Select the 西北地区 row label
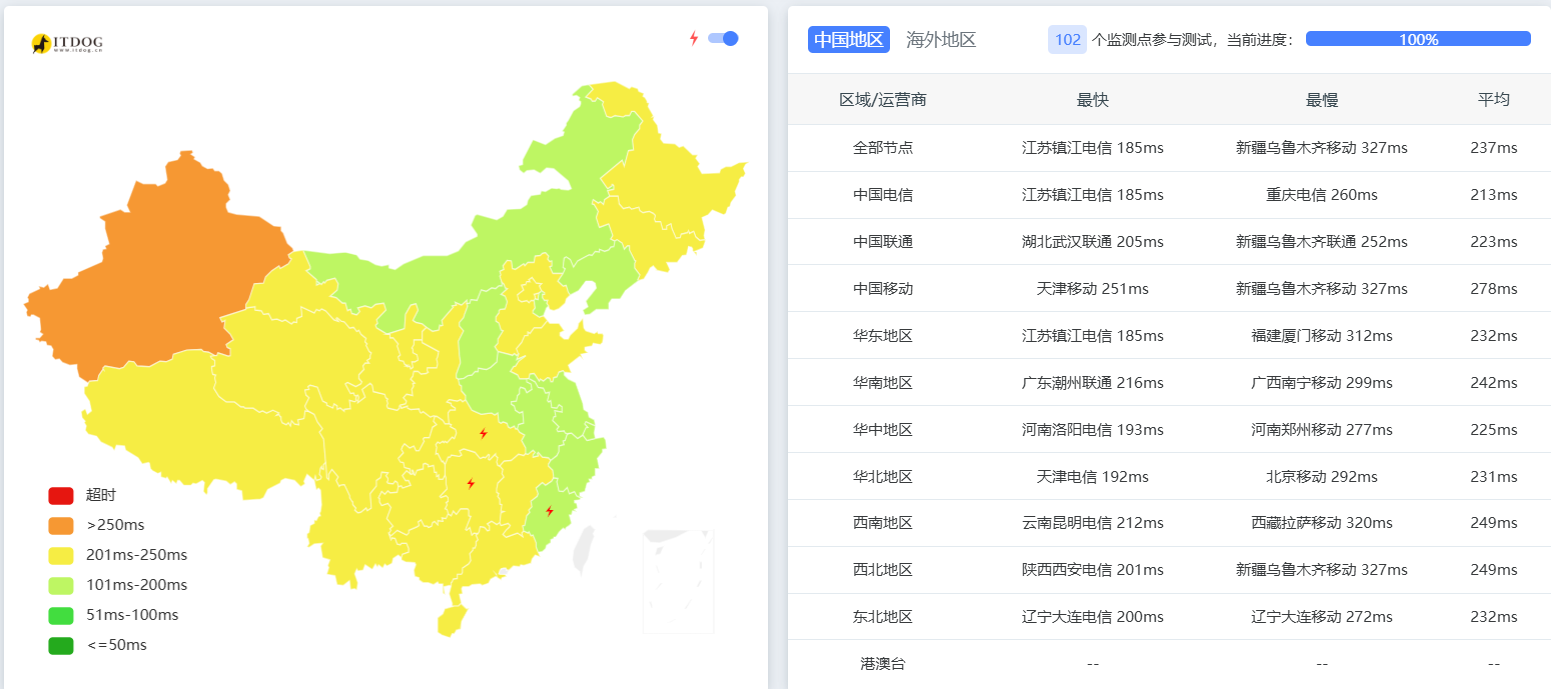 [x=883, y=570]
